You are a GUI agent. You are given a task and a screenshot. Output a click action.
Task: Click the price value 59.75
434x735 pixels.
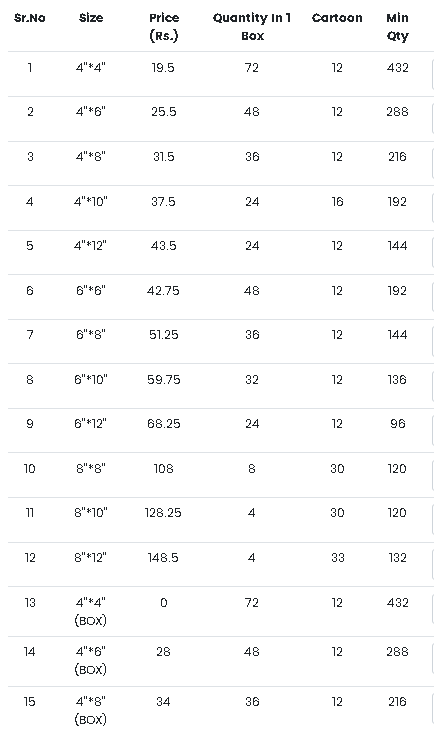[164, 379]
